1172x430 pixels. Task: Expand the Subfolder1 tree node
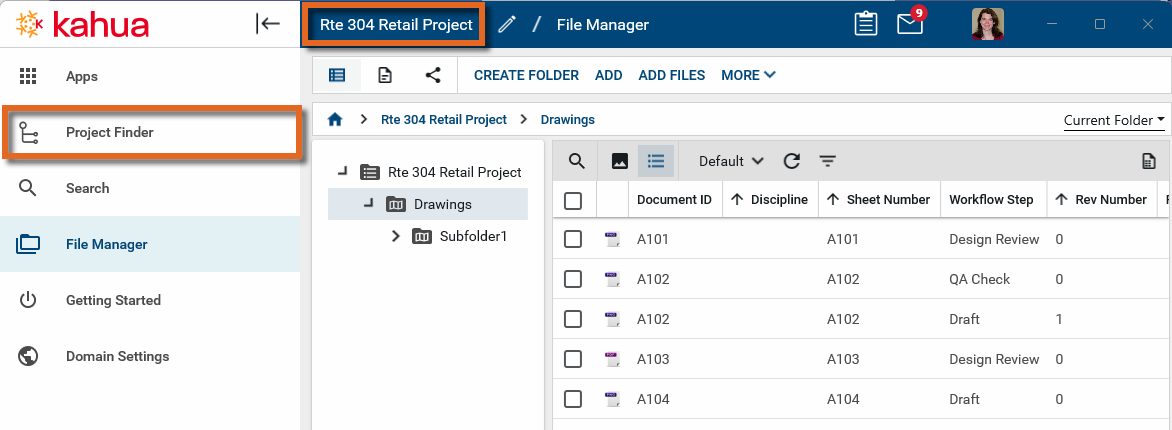[396, 237]
